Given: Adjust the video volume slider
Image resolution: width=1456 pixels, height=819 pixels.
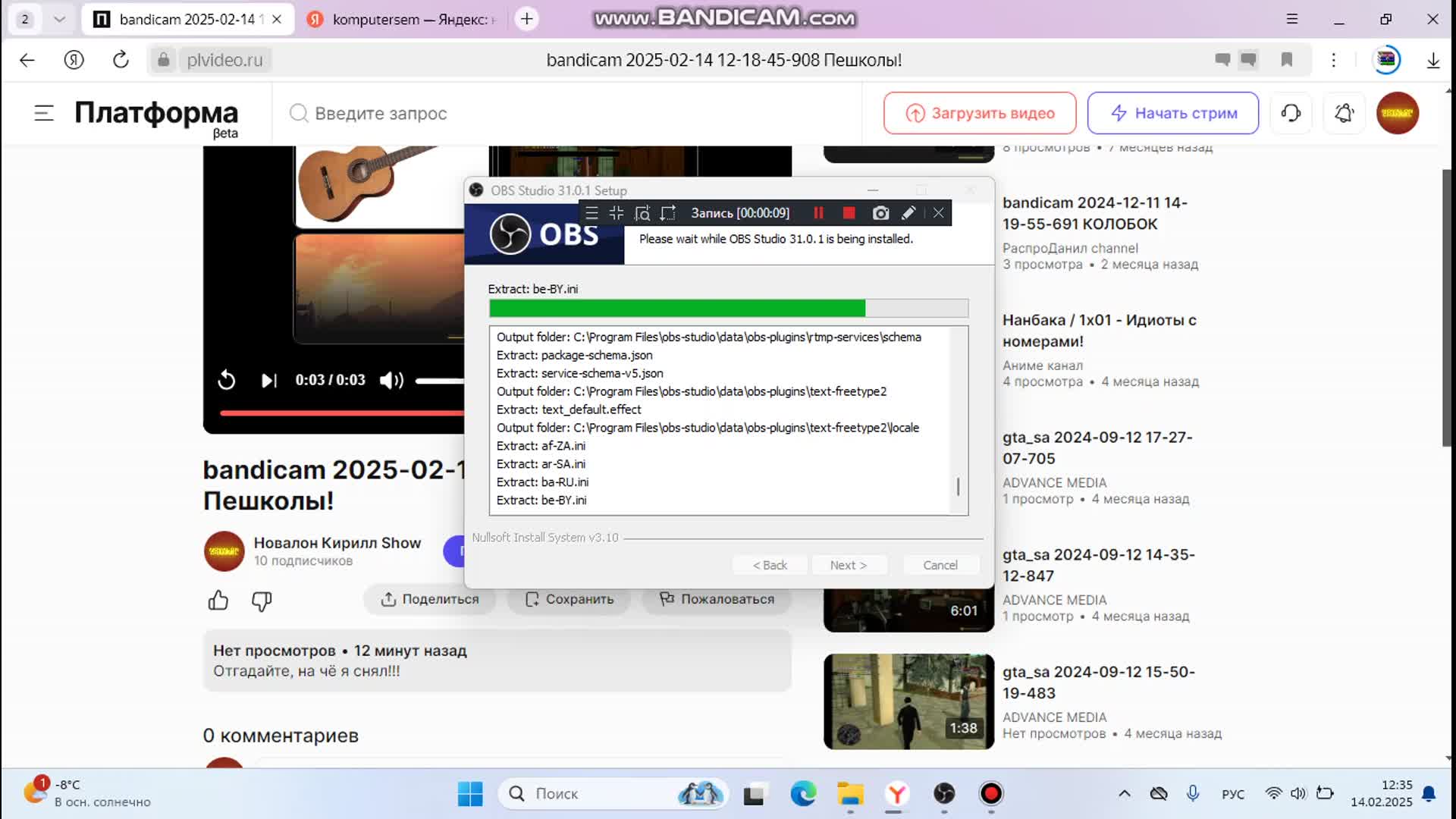Looking at the screenshot, I should (x=440, y=381).
